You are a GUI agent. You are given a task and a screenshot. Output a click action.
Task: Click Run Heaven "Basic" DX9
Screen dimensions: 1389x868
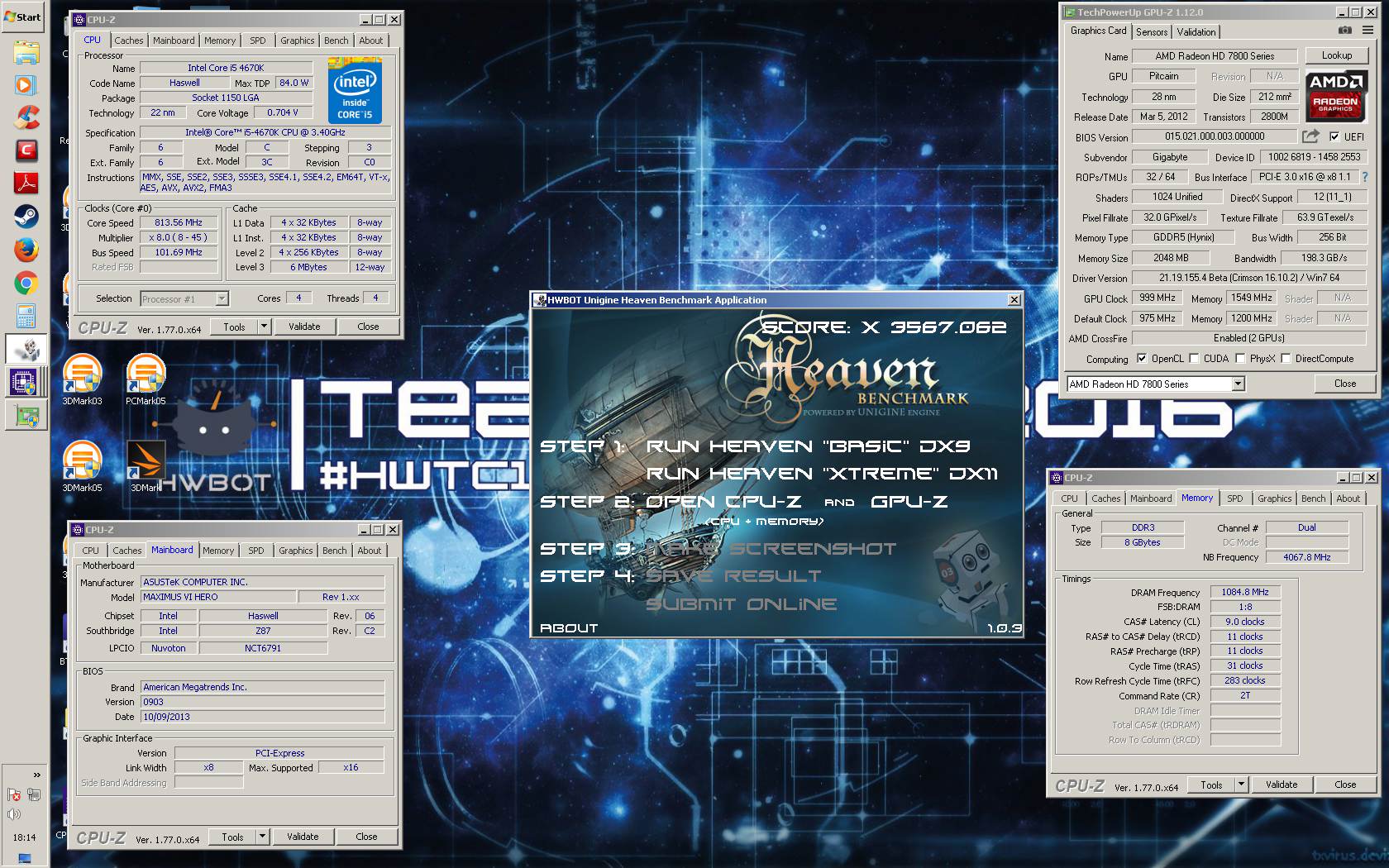tap(808, 446)
